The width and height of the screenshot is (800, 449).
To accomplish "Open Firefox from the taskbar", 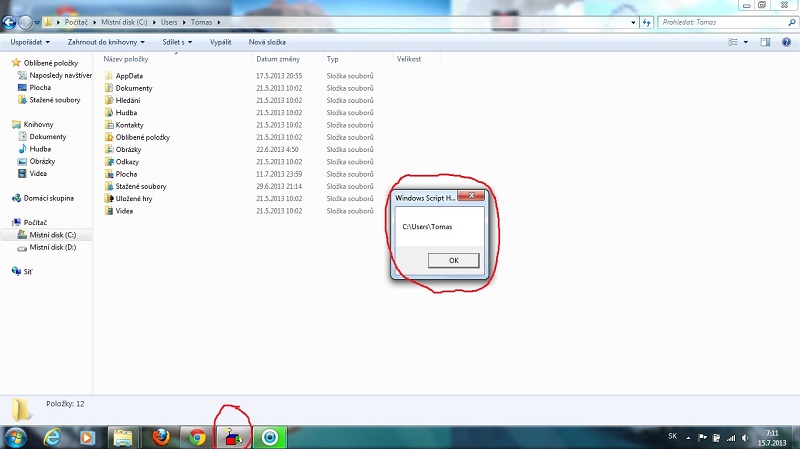I will [x=161, y=437].
